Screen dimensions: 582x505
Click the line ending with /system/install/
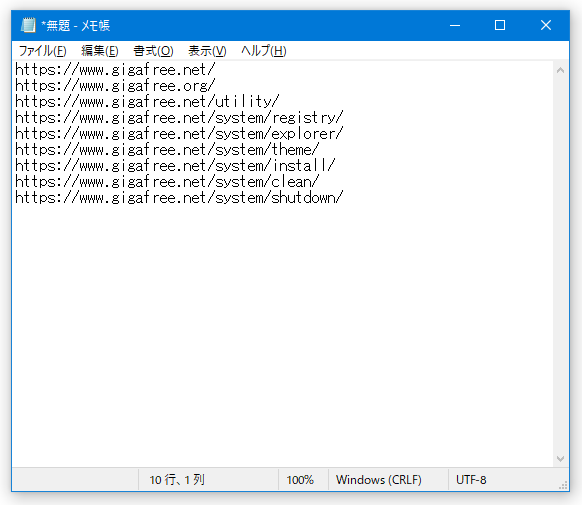point(175,166)
